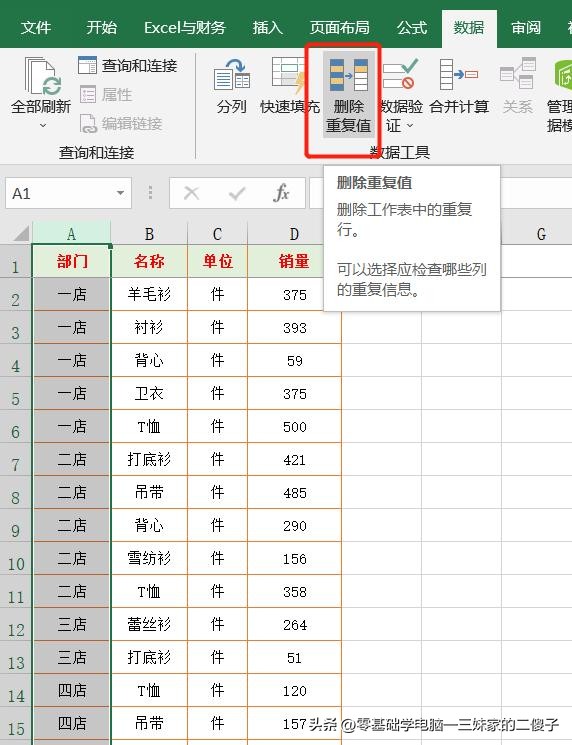Open Queries and Connections pane button
The width and height of the screenshot is (572, 745).
coord(128,66)
